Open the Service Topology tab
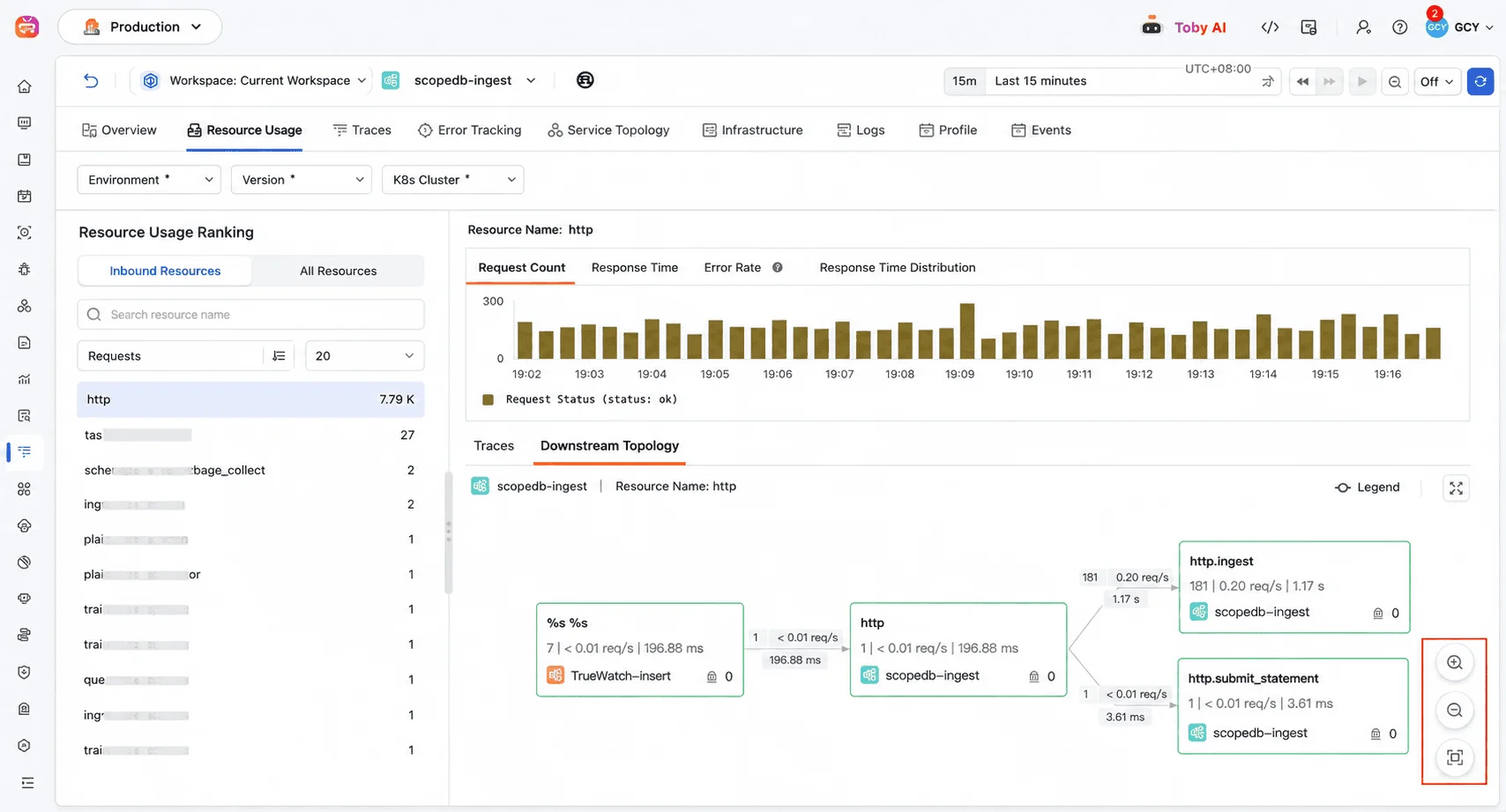The height and width of the screenshot is (812, 1506). click(608, 130)
